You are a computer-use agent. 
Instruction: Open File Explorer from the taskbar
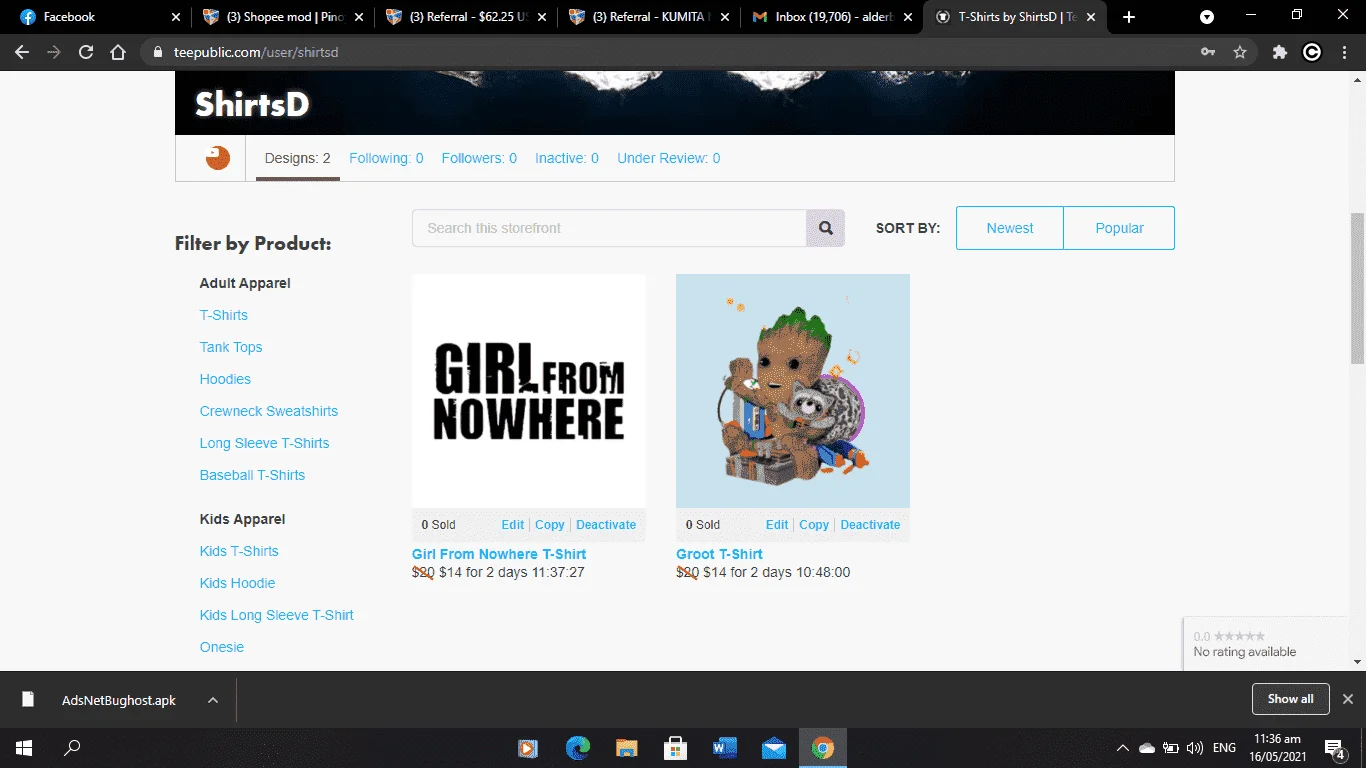tap(627, 747)
